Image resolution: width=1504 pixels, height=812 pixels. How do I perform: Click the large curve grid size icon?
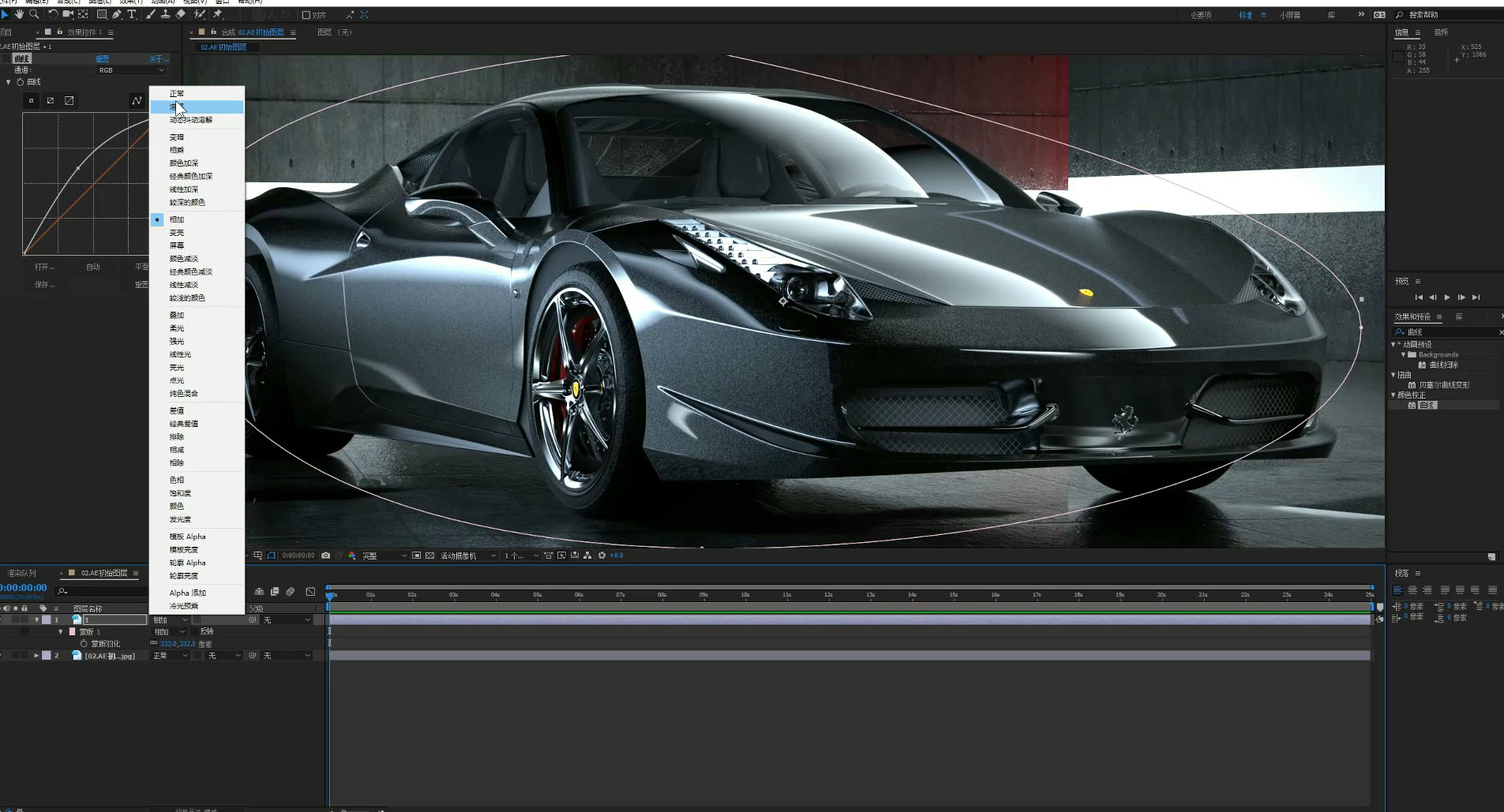click(x=69, y=100)
